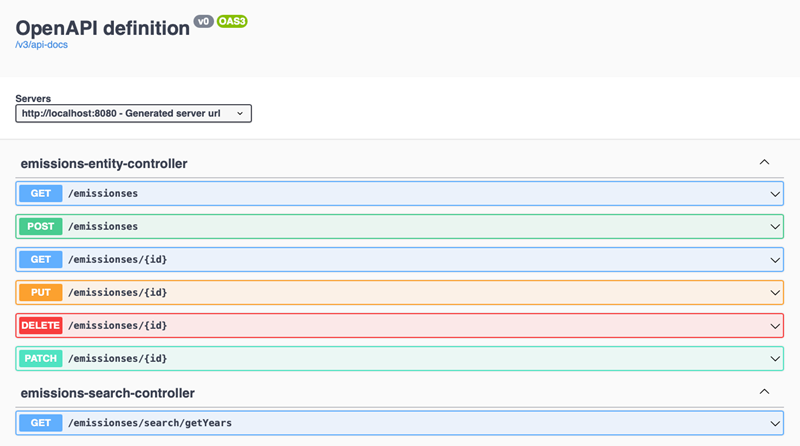Expand the PUT /emissionses/{id} row chevron
800x446 pixels.
[x=774, y=293]
